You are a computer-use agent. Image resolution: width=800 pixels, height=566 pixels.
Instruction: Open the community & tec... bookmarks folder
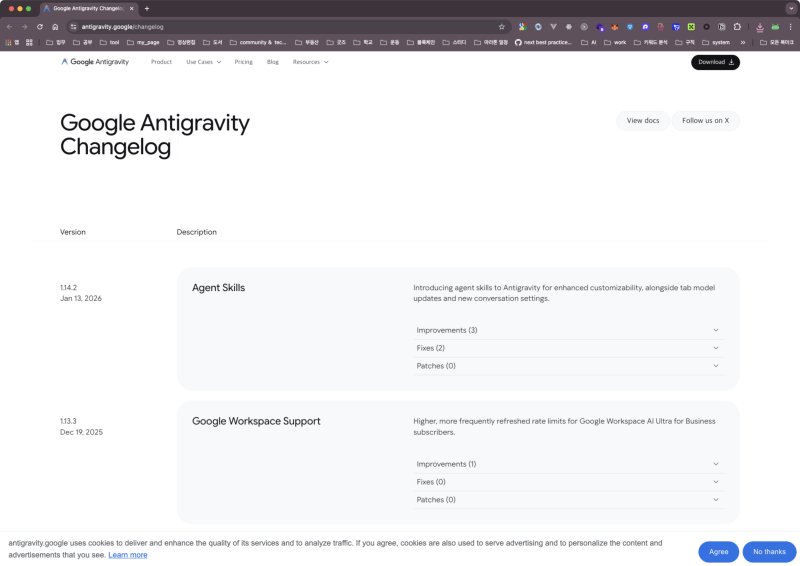click(x=258, y=42)
